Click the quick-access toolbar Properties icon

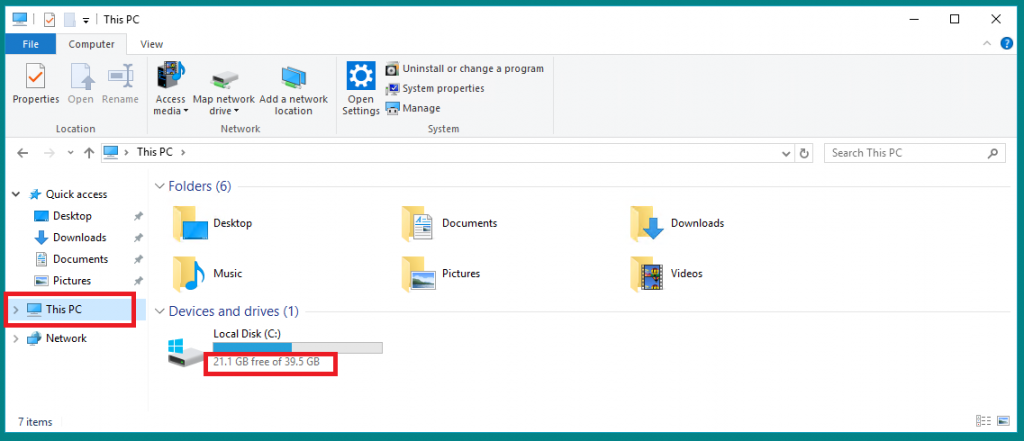[50, 20]
